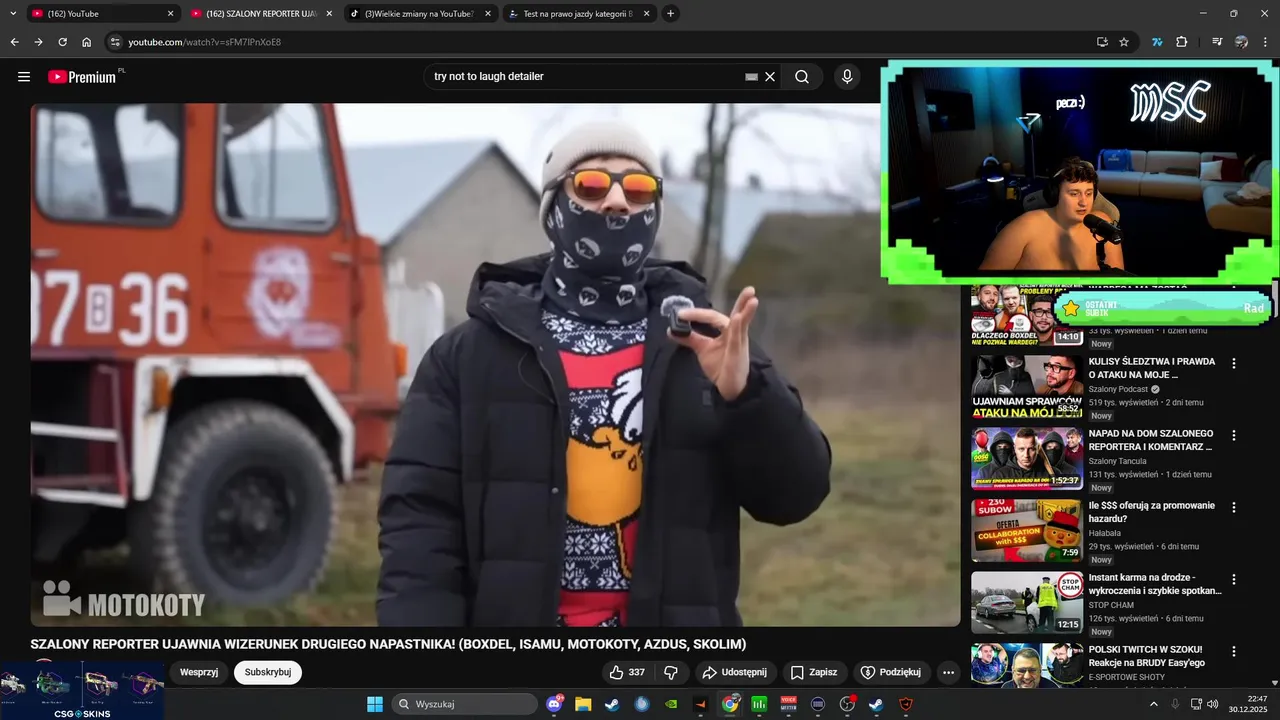Open Chrome three-dot menu
Viewport: 1280px width, 720px height.
[1265, 42]
